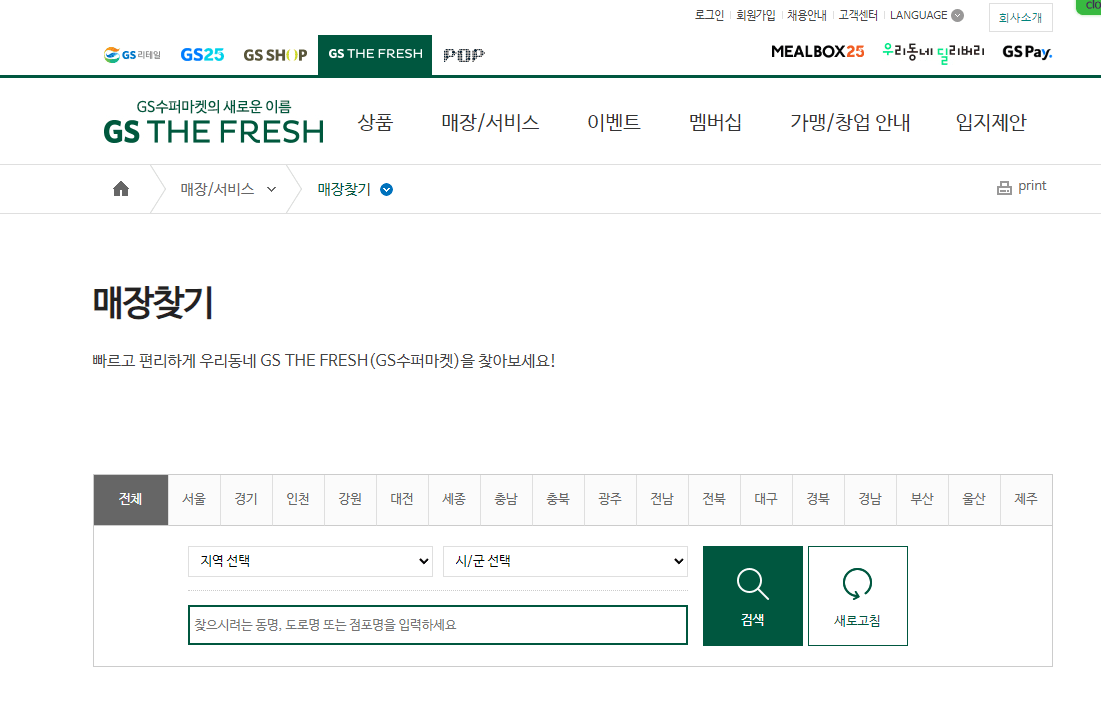Image resolution: width=1101 pixels, height=707 pixels.
Task: Click the highlighted GS THE FRESH brand tab
Action: pos(375,54)
